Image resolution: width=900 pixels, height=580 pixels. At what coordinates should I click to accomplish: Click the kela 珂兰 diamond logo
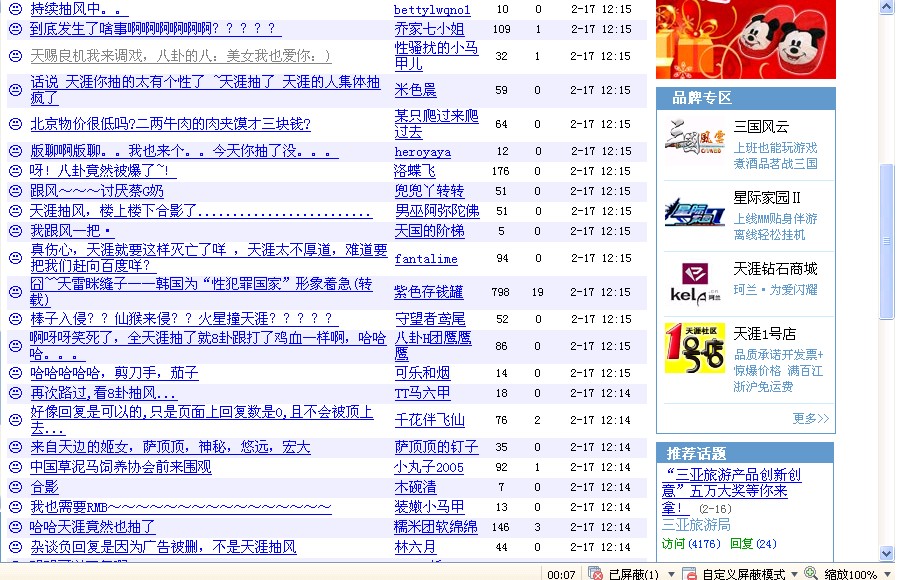(x=695, y=282)
